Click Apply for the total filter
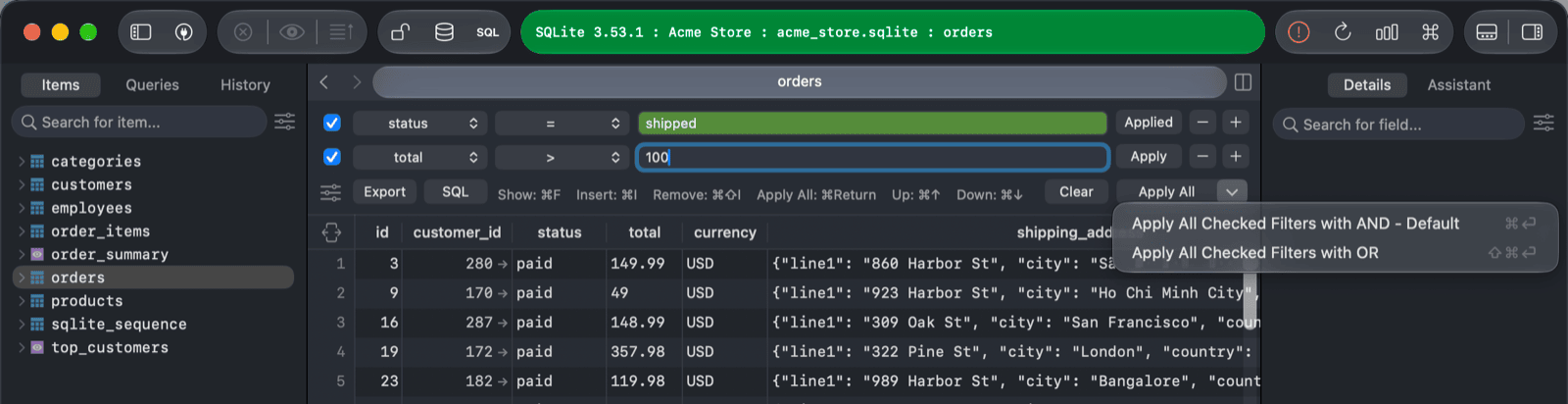The width and height of the screenshot is (1568, 404). click(x=1149, y=157)
